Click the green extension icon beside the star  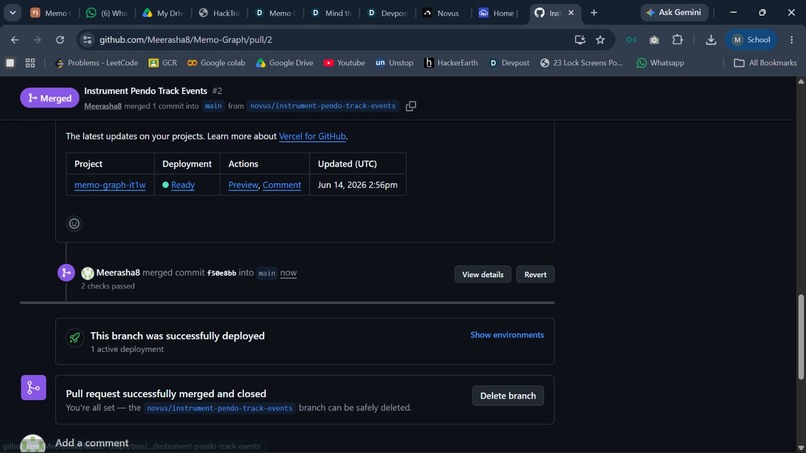[x=631, y=40]
